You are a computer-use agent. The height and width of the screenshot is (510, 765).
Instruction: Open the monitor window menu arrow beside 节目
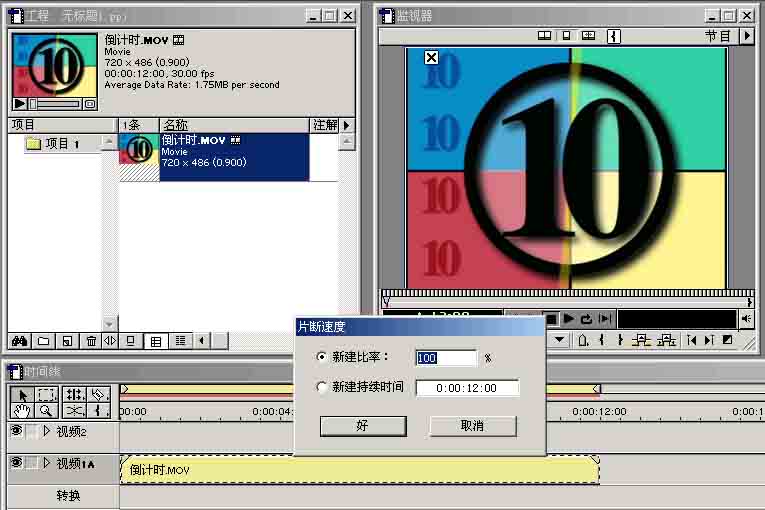(x=747, y=36)
